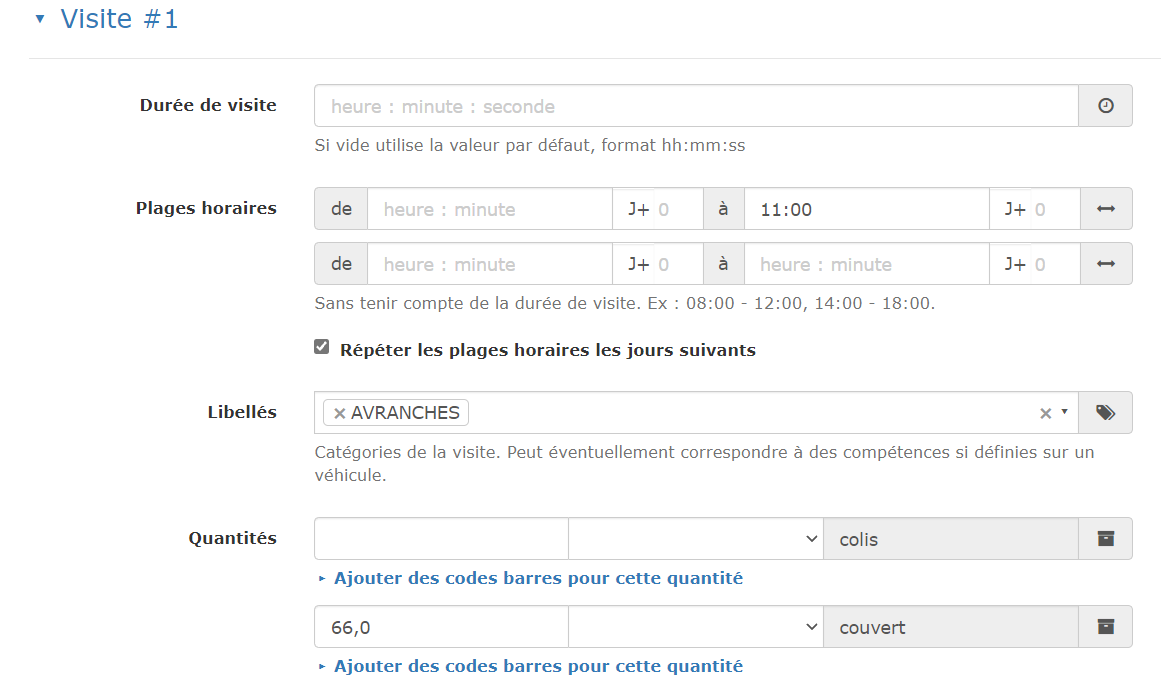Edit the 11:00 end time field

point(866,210)
